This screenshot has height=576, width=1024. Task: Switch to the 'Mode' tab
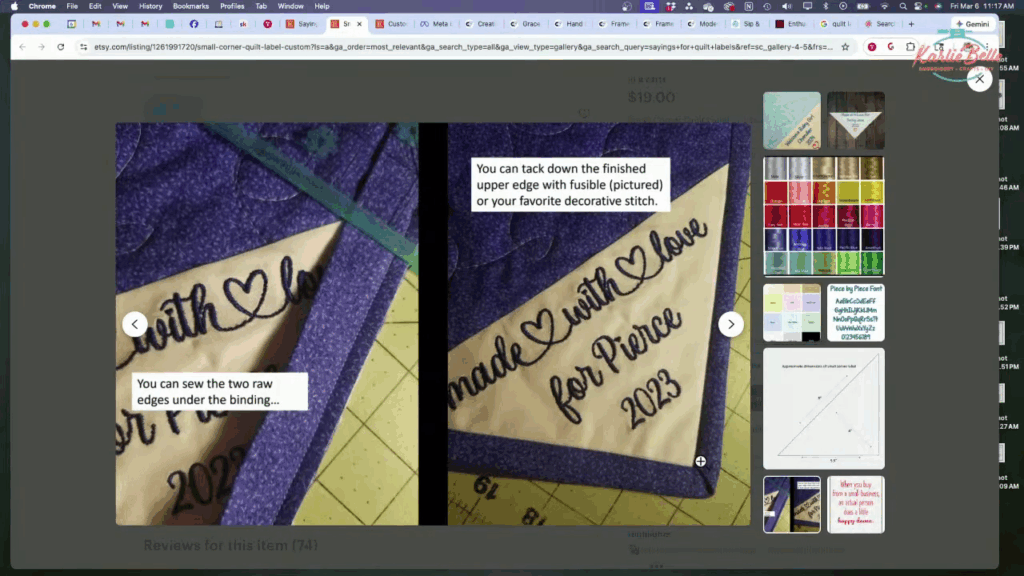click(702, 24)
